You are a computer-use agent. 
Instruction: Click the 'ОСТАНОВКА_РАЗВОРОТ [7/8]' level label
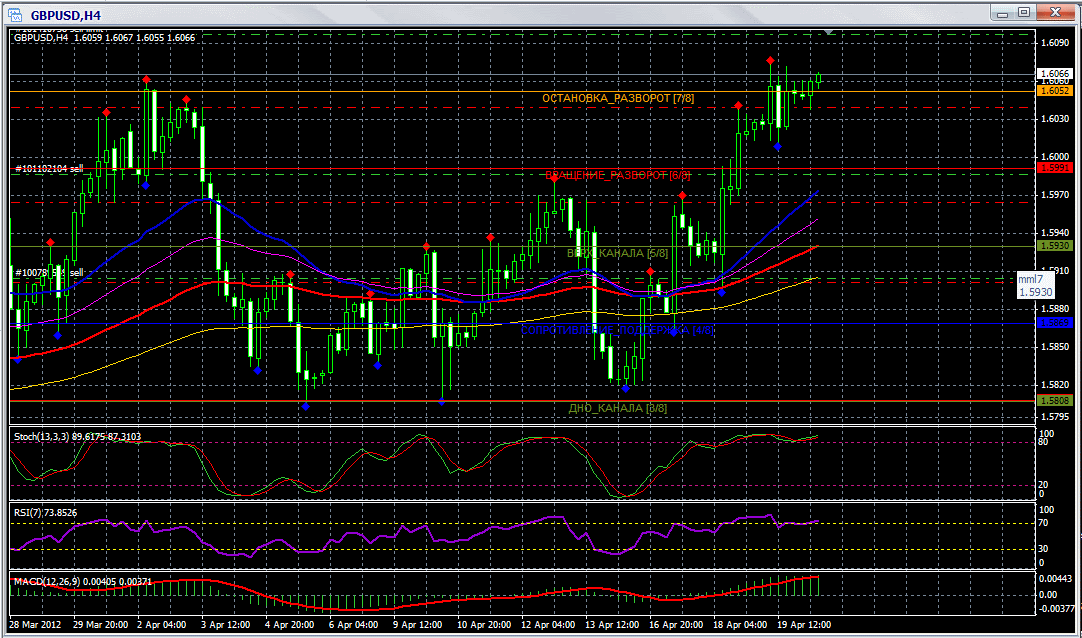pyautogui.click(x=618, y=99)
